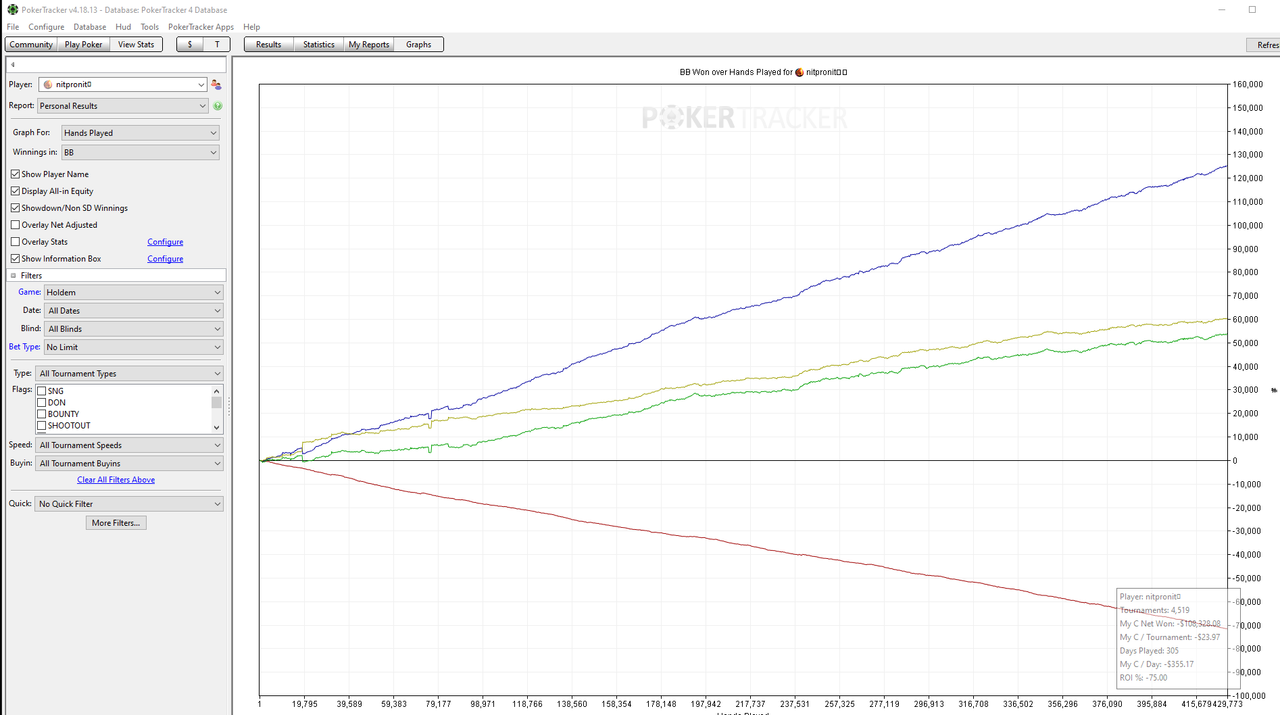The height and width of the screenshot is (715, 1280).
Task: Open the Bet Type dropdown set to No Limit
Action: click(134, 347)
